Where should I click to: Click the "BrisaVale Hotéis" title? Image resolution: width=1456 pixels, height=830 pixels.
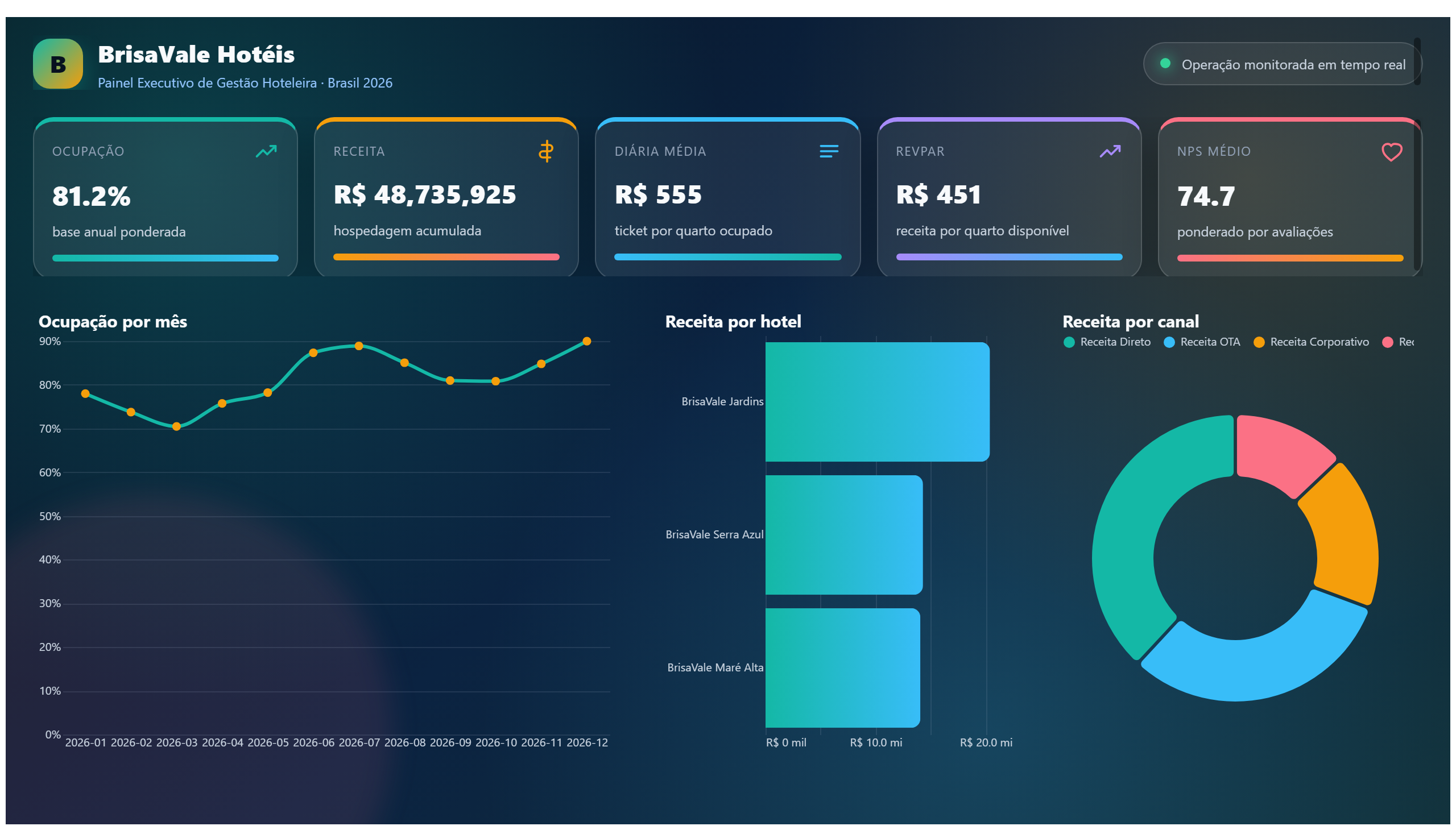(196, 55)
